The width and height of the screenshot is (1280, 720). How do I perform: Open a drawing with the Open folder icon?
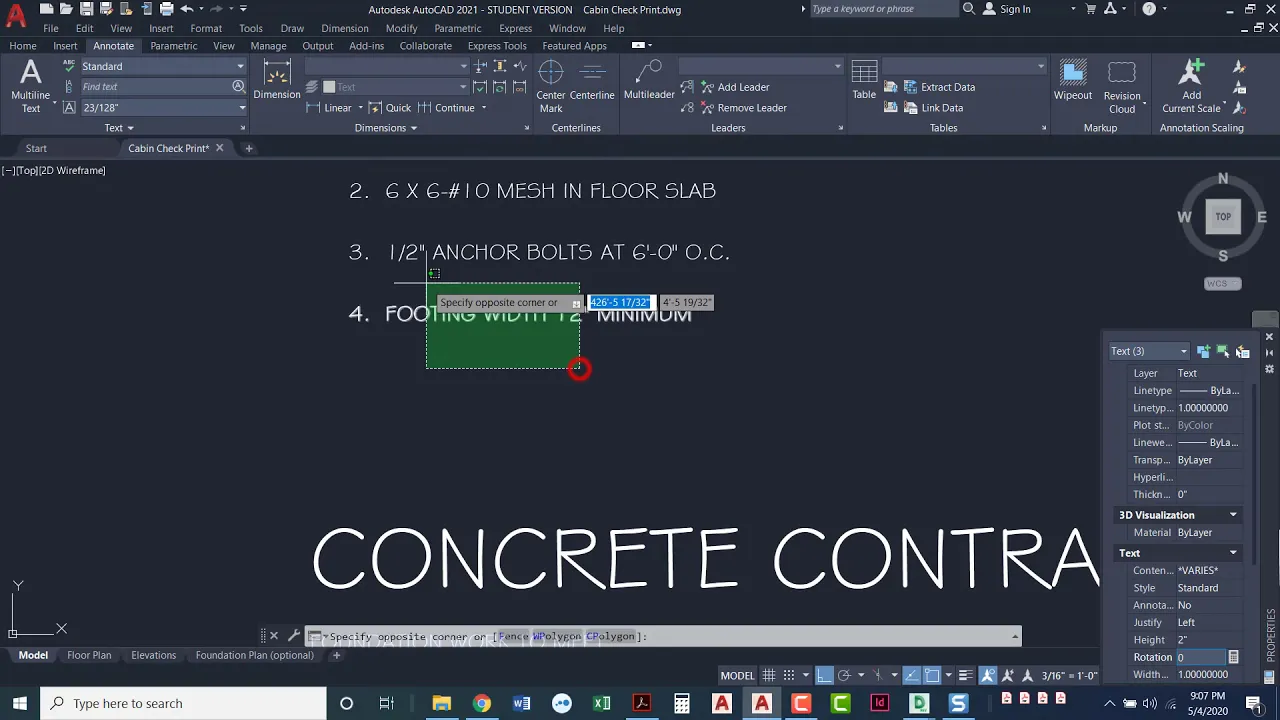(x=68, y=9)
